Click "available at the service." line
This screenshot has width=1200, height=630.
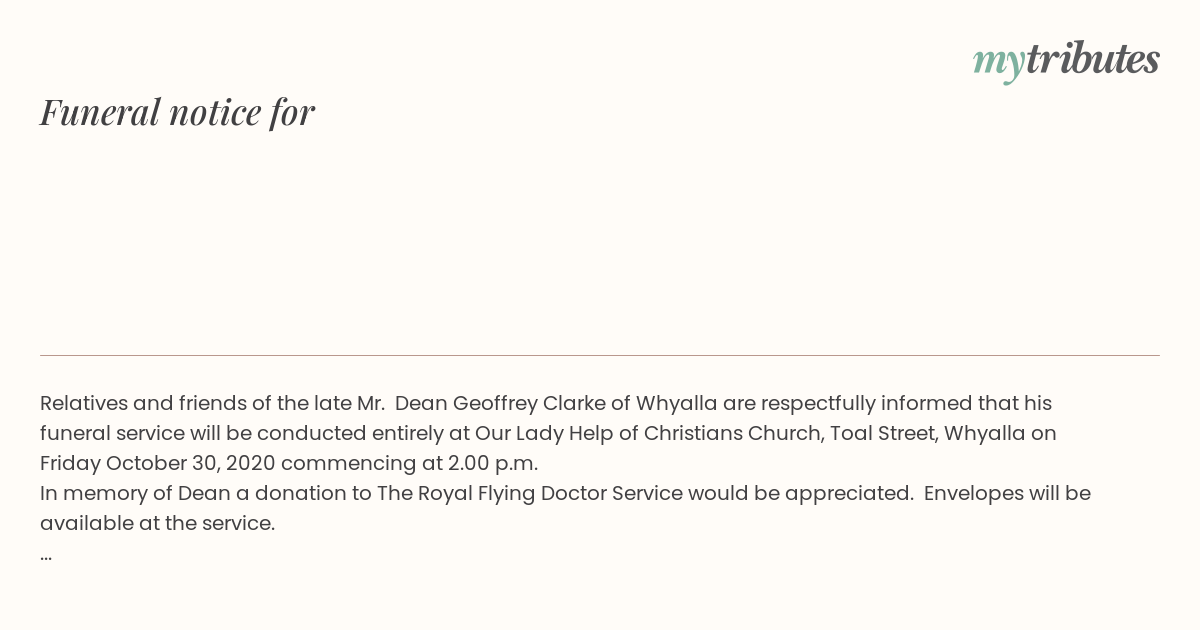coord(157,524)
